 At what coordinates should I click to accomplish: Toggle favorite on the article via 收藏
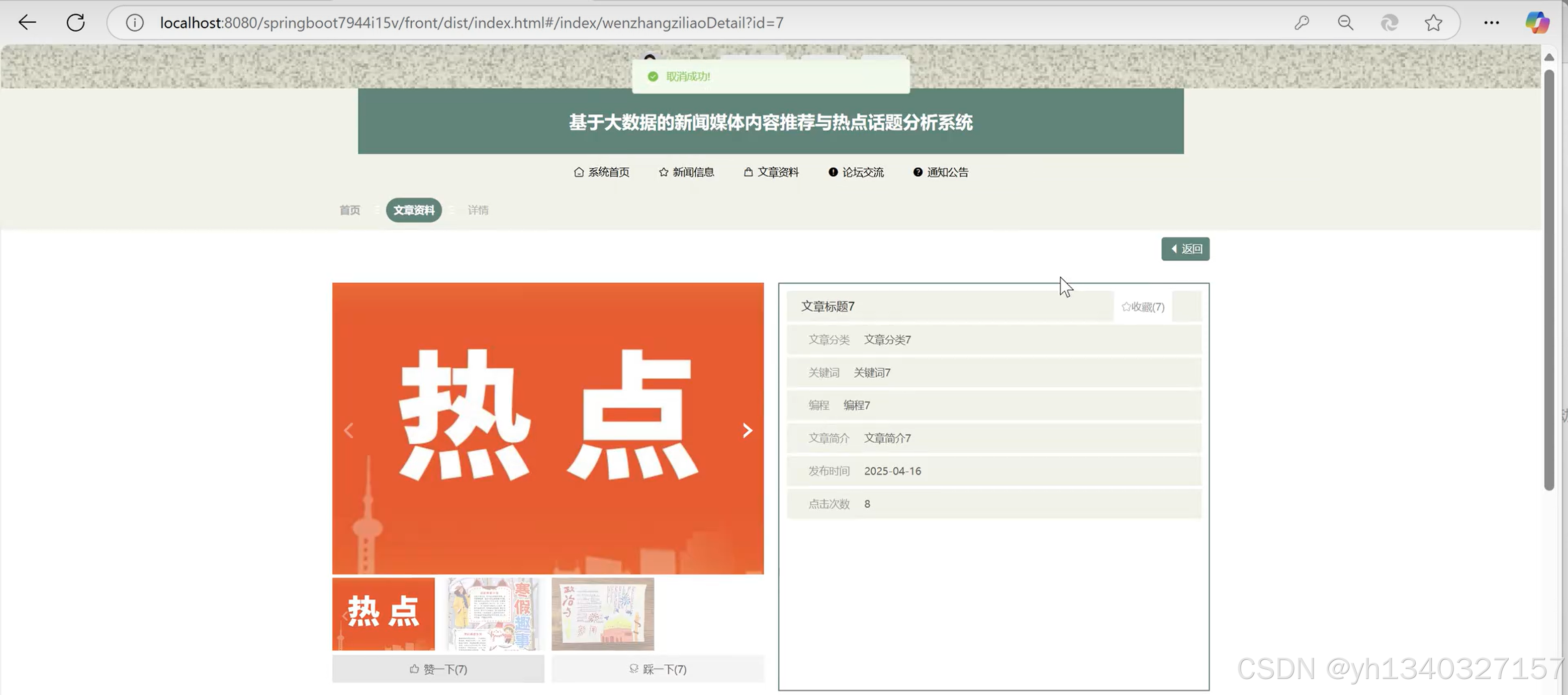pos(1142,307)
